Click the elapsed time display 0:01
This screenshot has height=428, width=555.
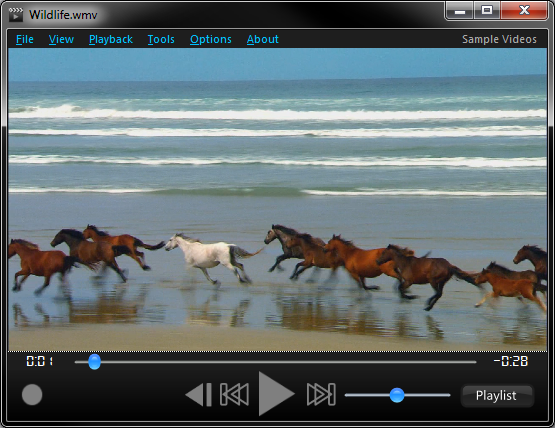(x=39, y=361)
